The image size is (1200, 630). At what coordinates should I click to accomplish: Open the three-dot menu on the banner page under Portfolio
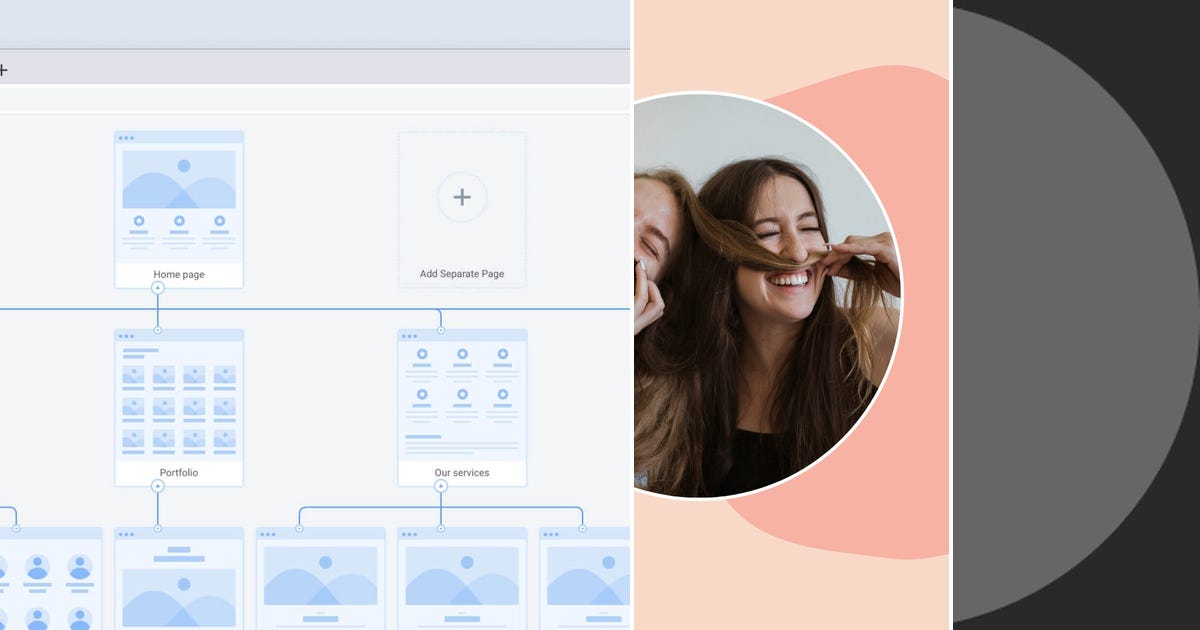(x=127, y=533)
